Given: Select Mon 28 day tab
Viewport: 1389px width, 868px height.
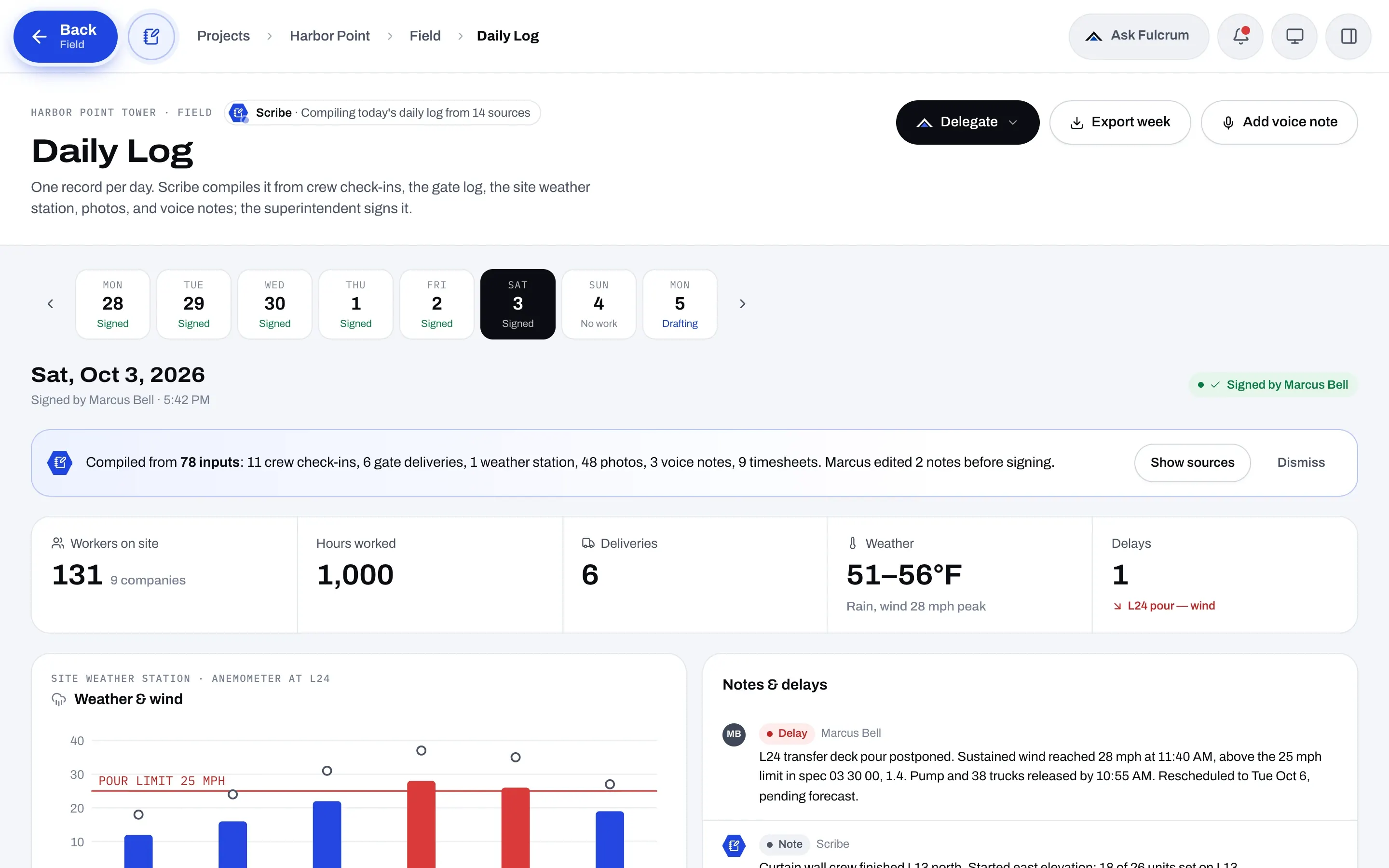Looking at the screenshot, I should pyautogui.click(x=112, y=304).
